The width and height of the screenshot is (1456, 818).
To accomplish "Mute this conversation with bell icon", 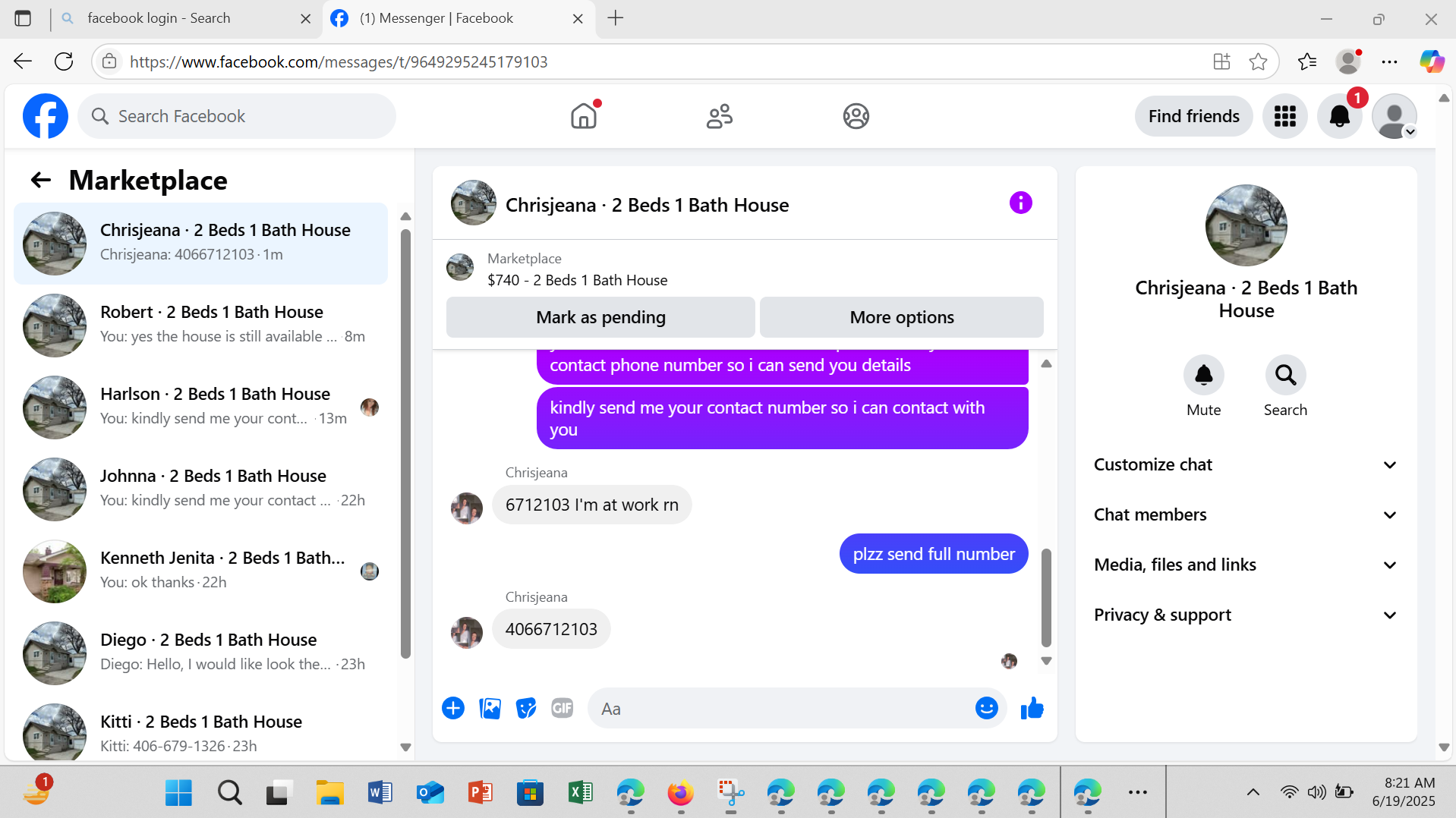I will pos(1204,375).
